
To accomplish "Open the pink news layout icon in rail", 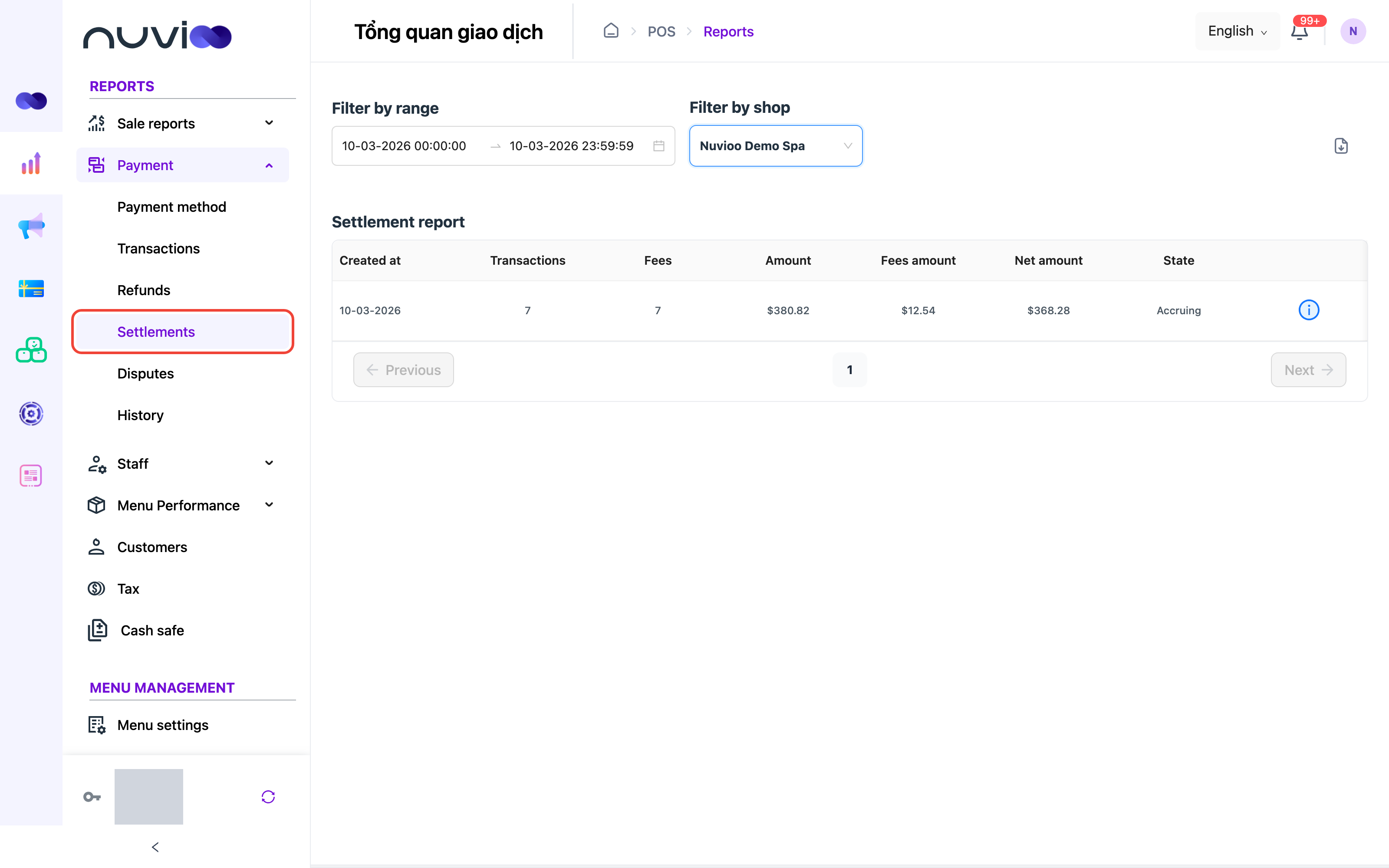I will tap(31, 475).
